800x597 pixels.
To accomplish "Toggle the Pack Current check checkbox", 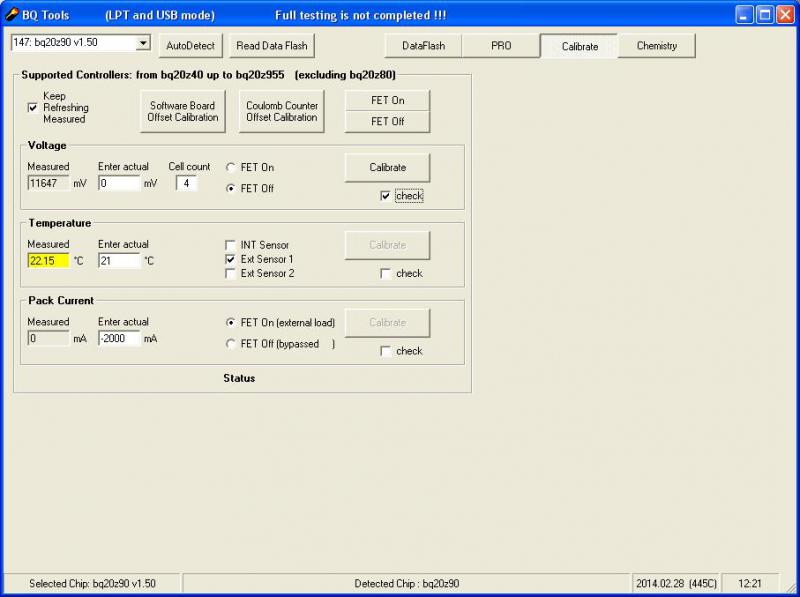I will (x=386, y=351).
